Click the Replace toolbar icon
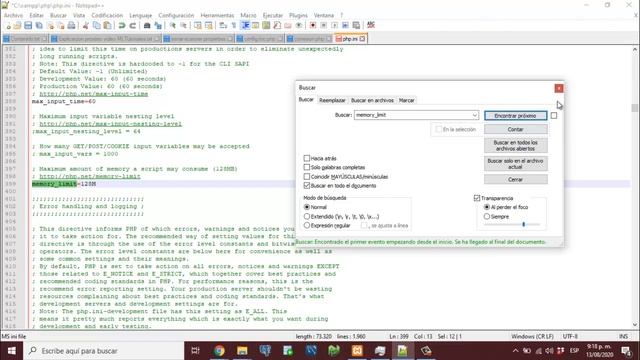This screenshot has height=360, width=640. (158, 25)
